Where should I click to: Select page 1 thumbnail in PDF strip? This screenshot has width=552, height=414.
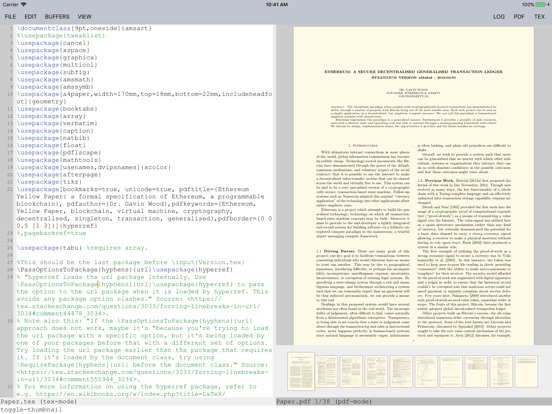[301, 372]
